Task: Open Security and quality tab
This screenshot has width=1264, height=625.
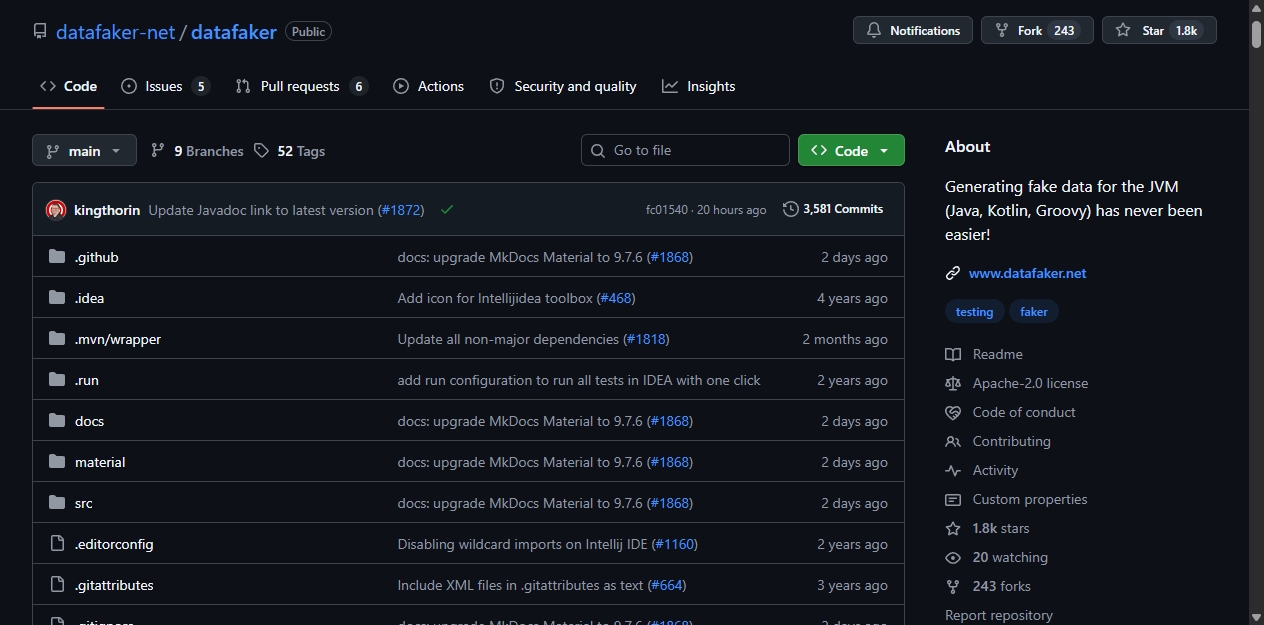Action: coord(563,86)
